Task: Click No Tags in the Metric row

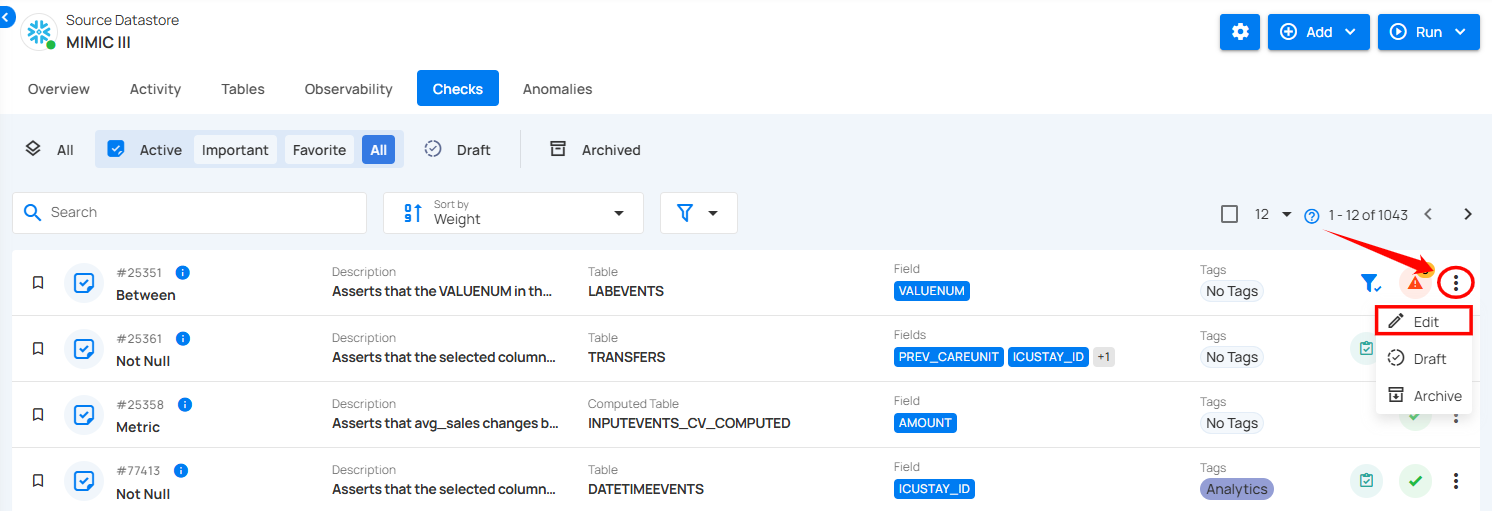Action: (x=1232, y=423)
